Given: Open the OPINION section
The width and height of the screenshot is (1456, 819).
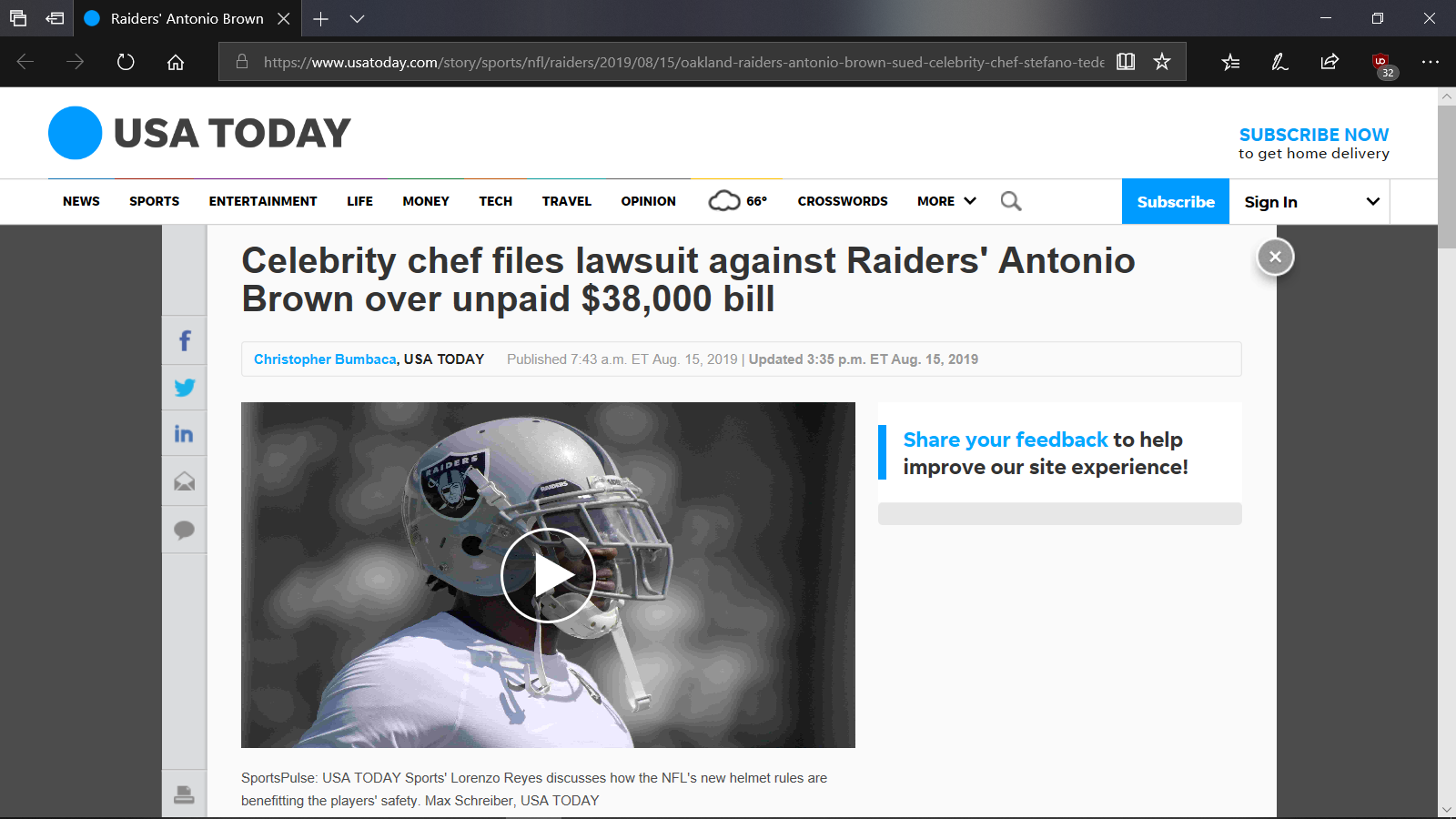Looking at the screenshot, I should pyautogui.click(x=648, y=201).
